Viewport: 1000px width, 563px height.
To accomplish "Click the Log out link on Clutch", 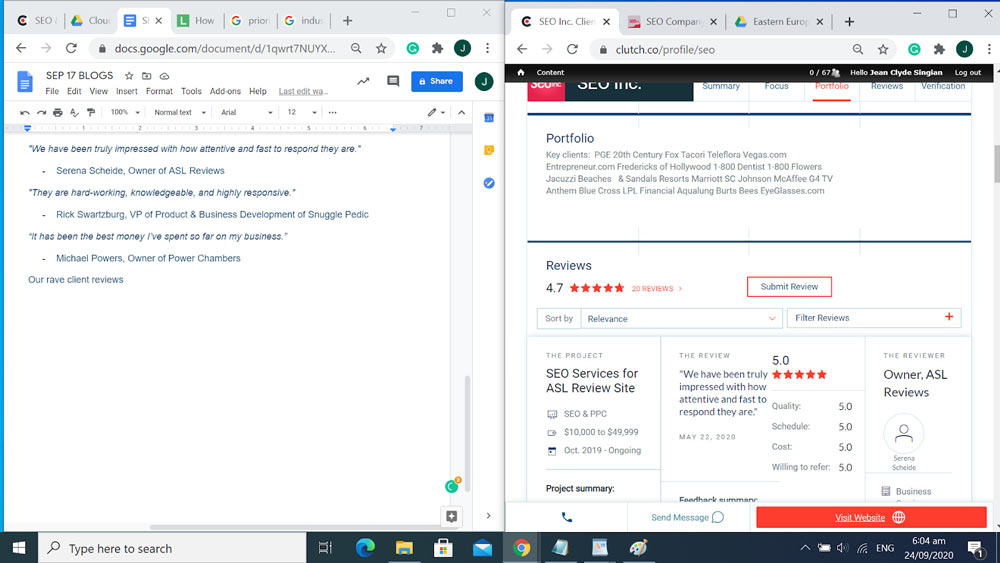I will 967,72.
